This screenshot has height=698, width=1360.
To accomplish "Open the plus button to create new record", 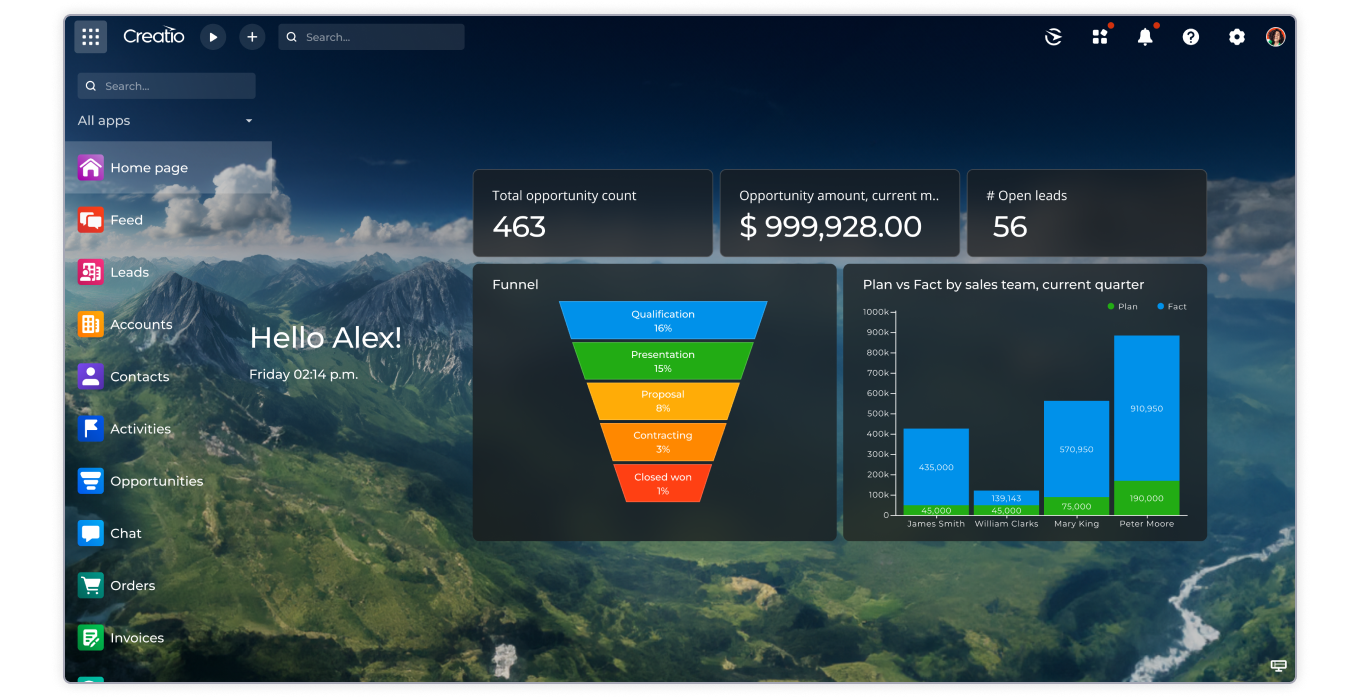I will coord(252,37).
